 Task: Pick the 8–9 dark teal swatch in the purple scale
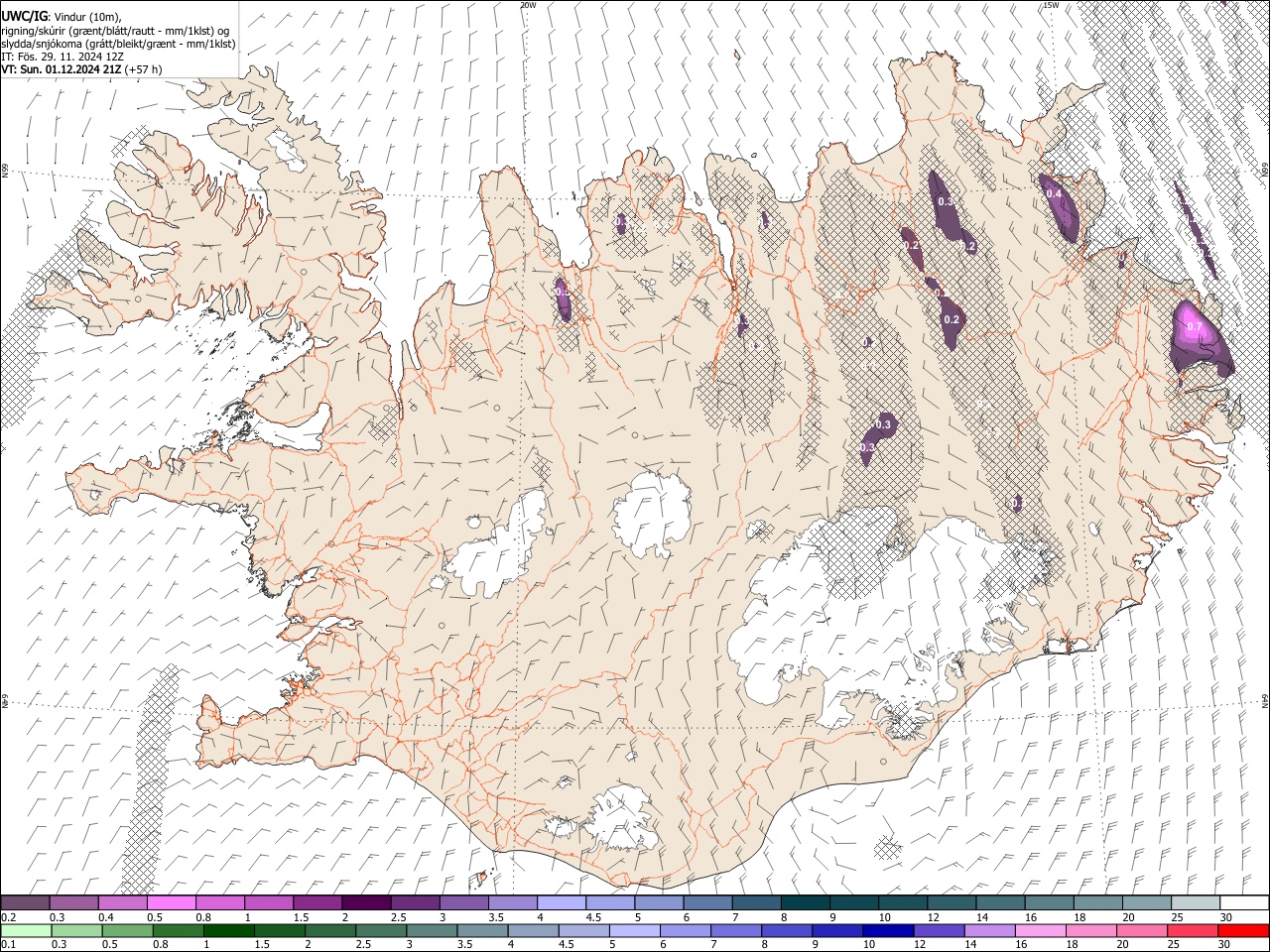pos(806,902)
